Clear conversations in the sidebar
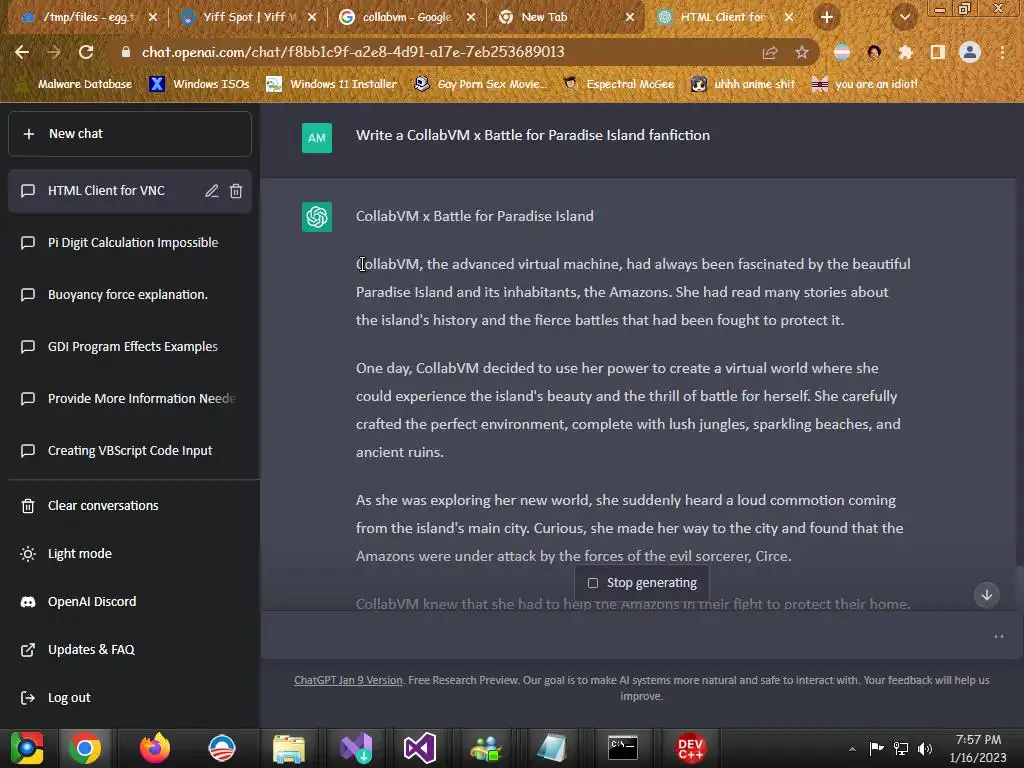This screenshot has width=1024, height=768. 129,505
